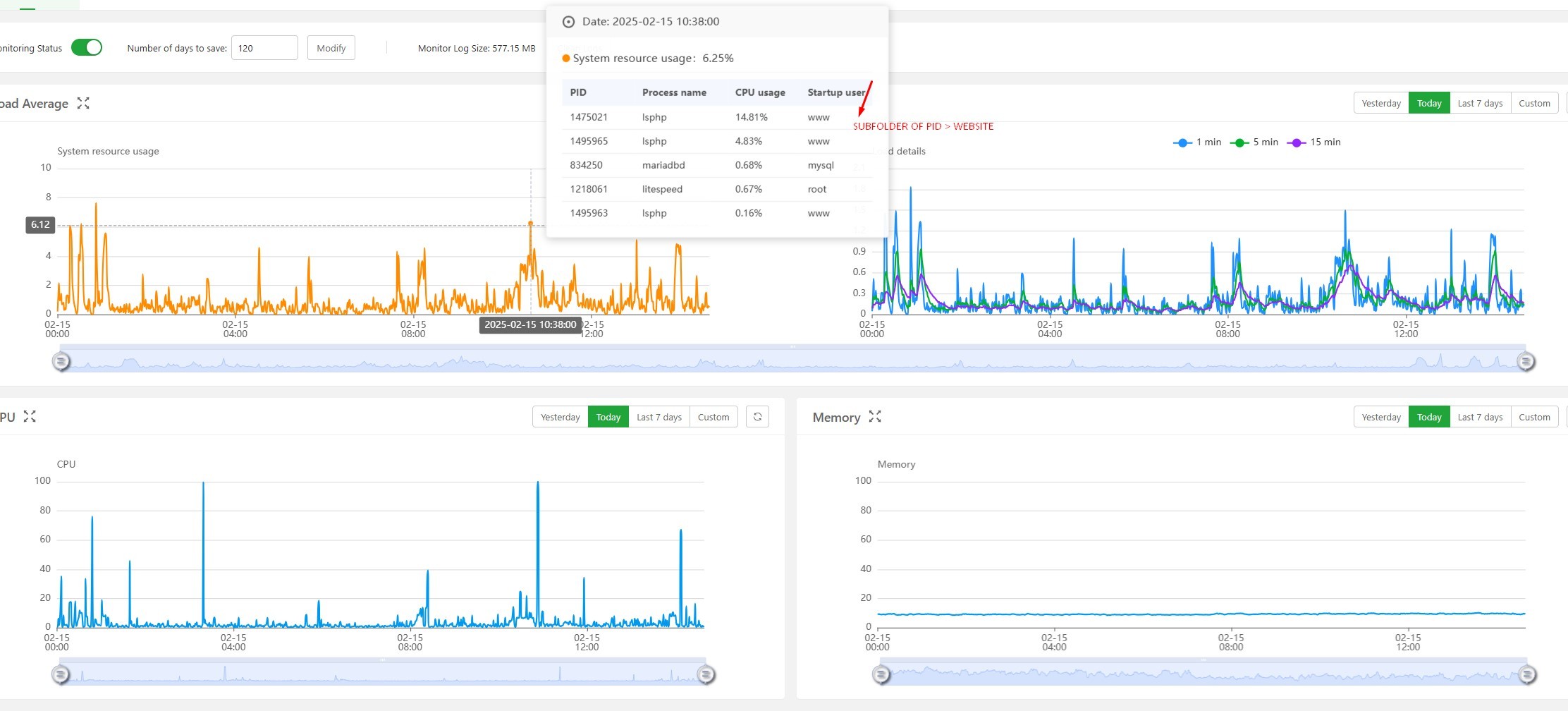
Task: Toggle the Monitoring Status switch
Action: (x=87, y=47)
